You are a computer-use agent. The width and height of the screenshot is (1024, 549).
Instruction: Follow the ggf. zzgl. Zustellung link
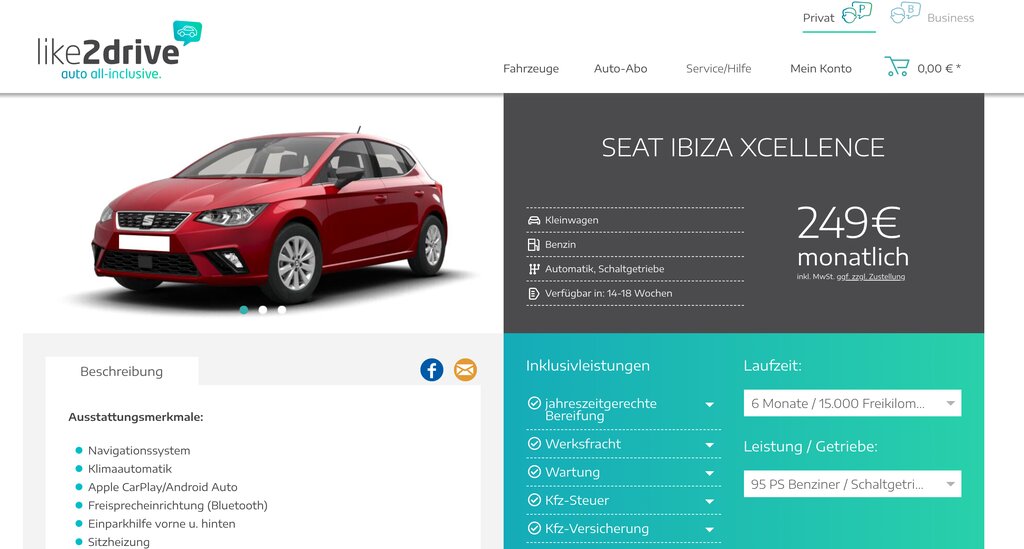point(871,277)
